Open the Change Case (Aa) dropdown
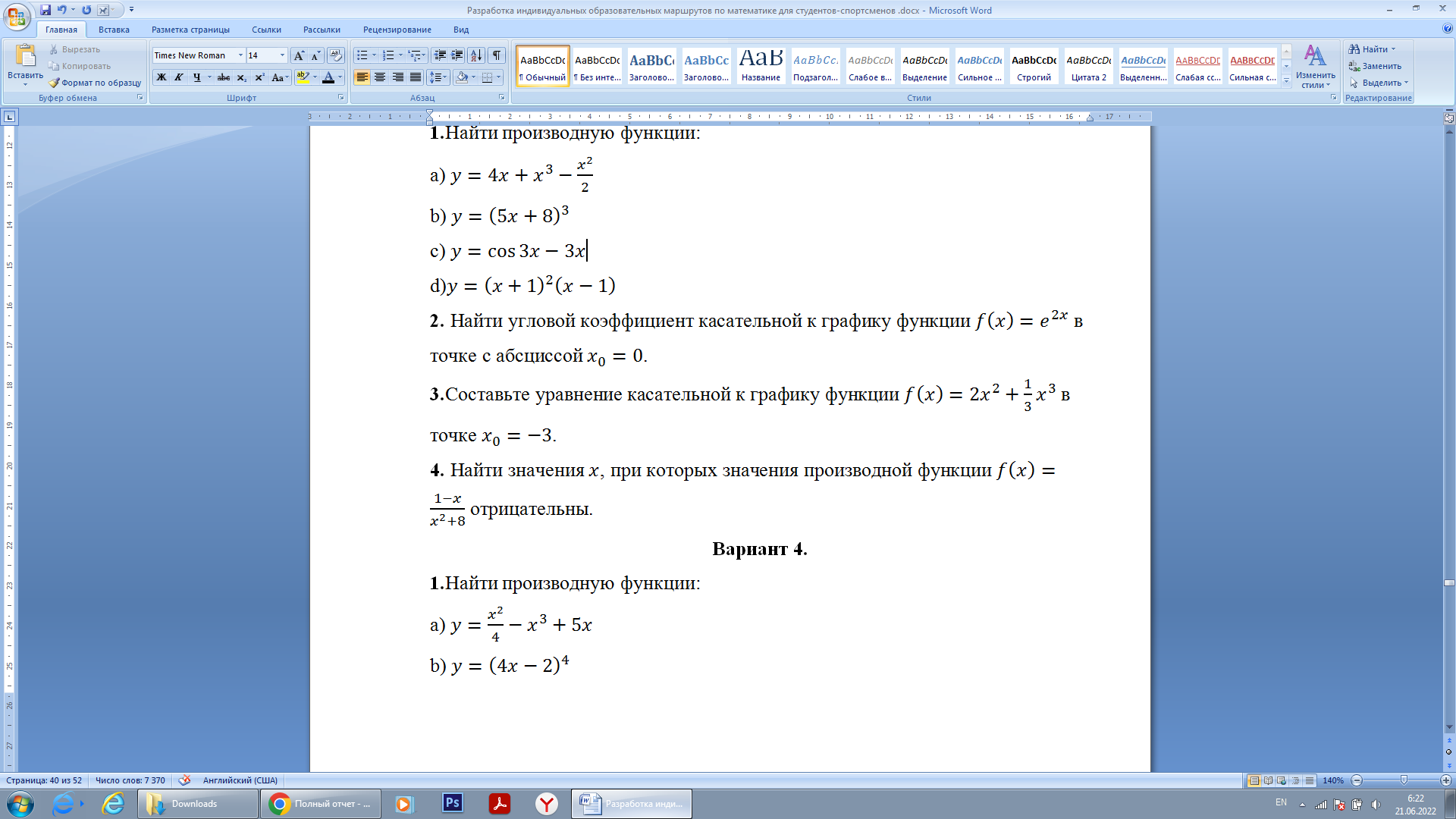Viewport: 1456px width, 819px height. 280,77
